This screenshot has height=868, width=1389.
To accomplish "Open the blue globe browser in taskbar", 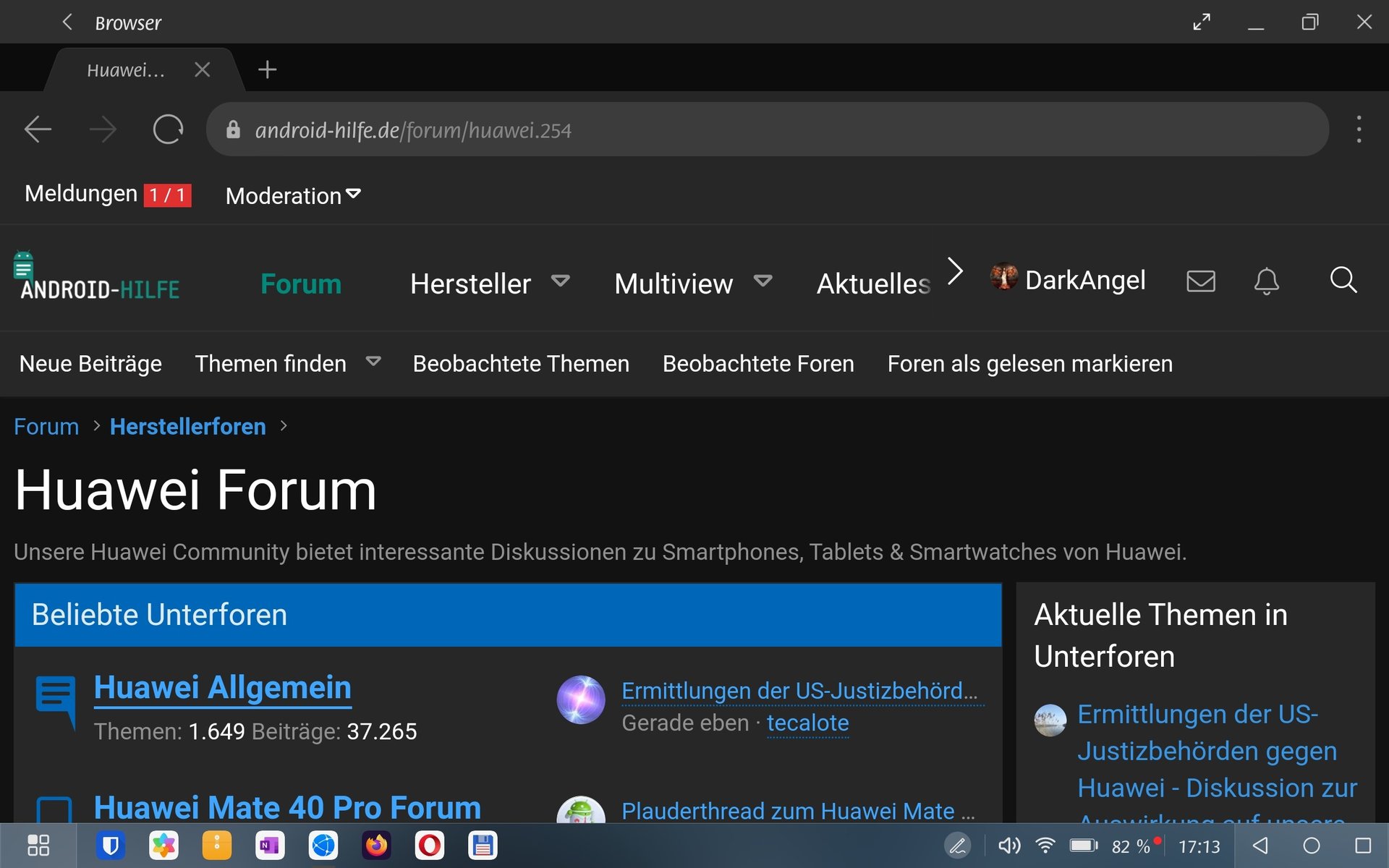I will point(323,846).
